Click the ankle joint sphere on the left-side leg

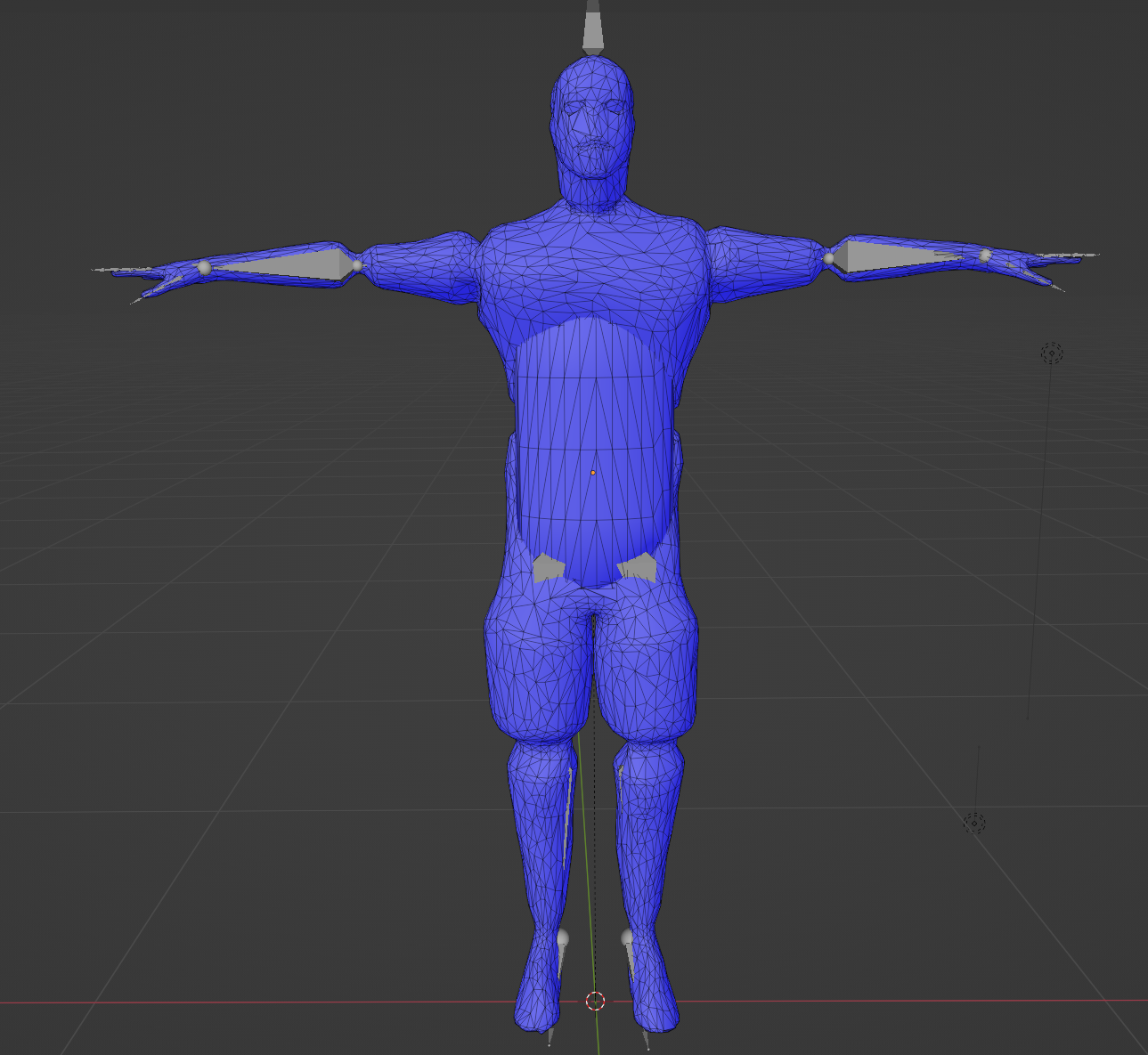[x=562, y=937]
